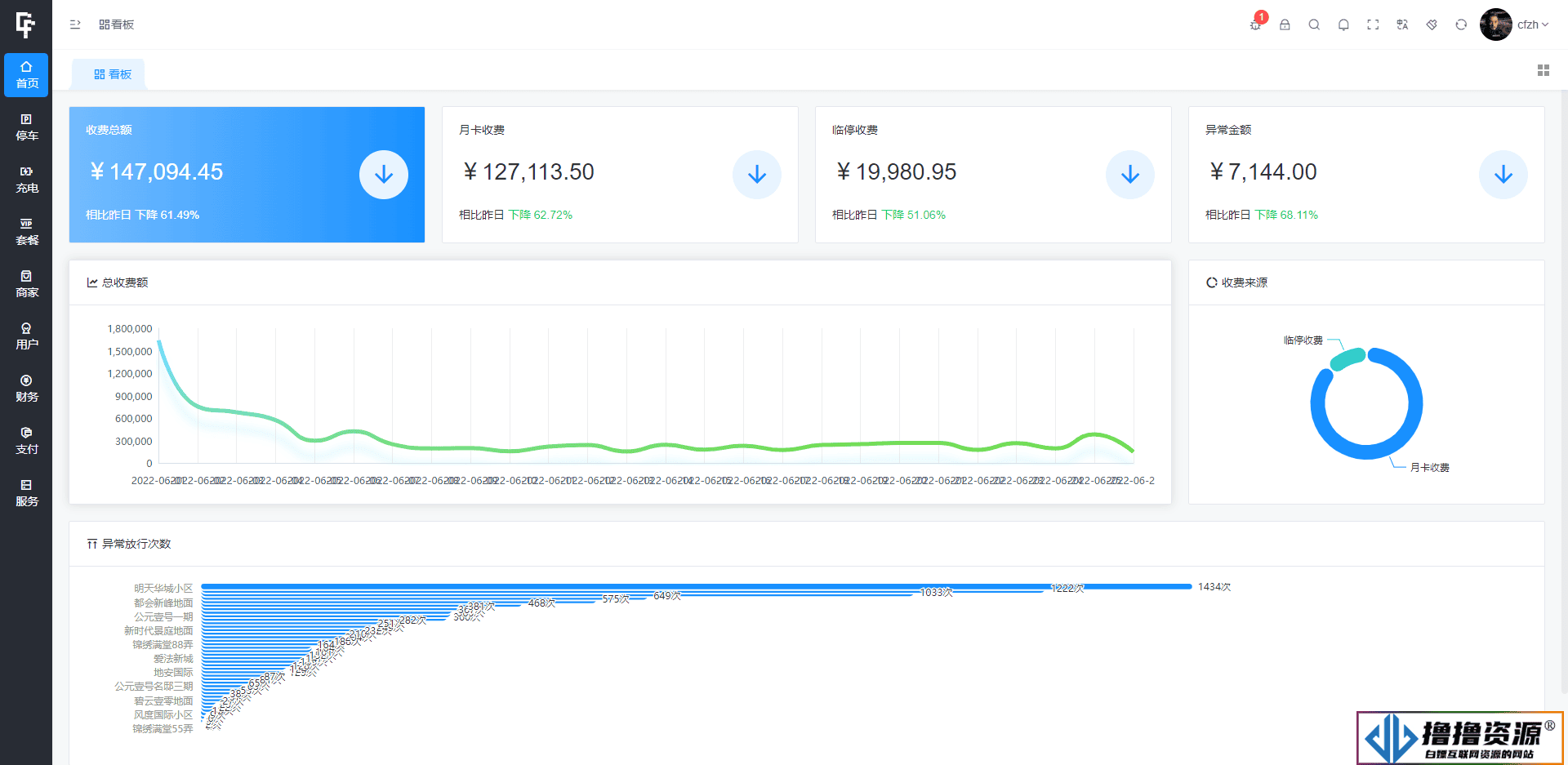Expand the cfzh user dropdown

pos(1533,24)
